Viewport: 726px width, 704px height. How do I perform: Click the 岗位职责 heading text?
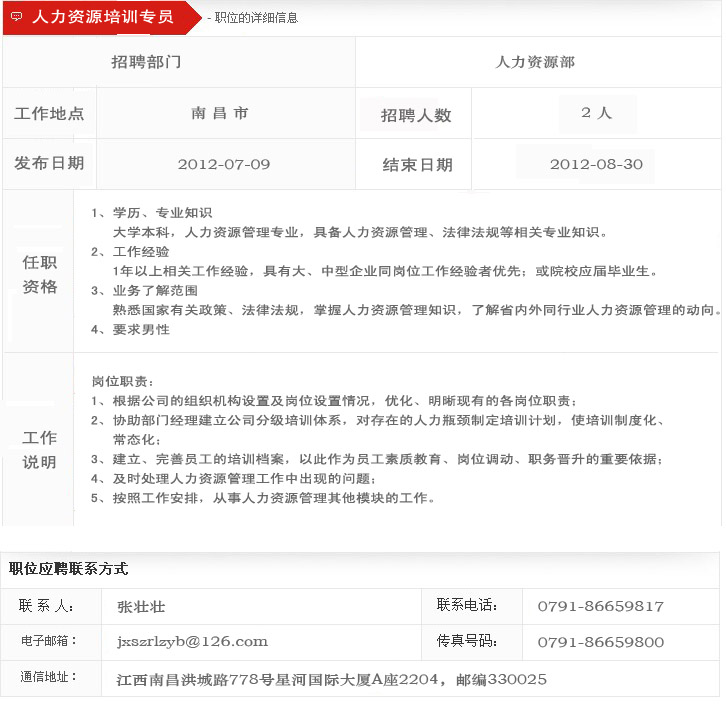(123, 381)
